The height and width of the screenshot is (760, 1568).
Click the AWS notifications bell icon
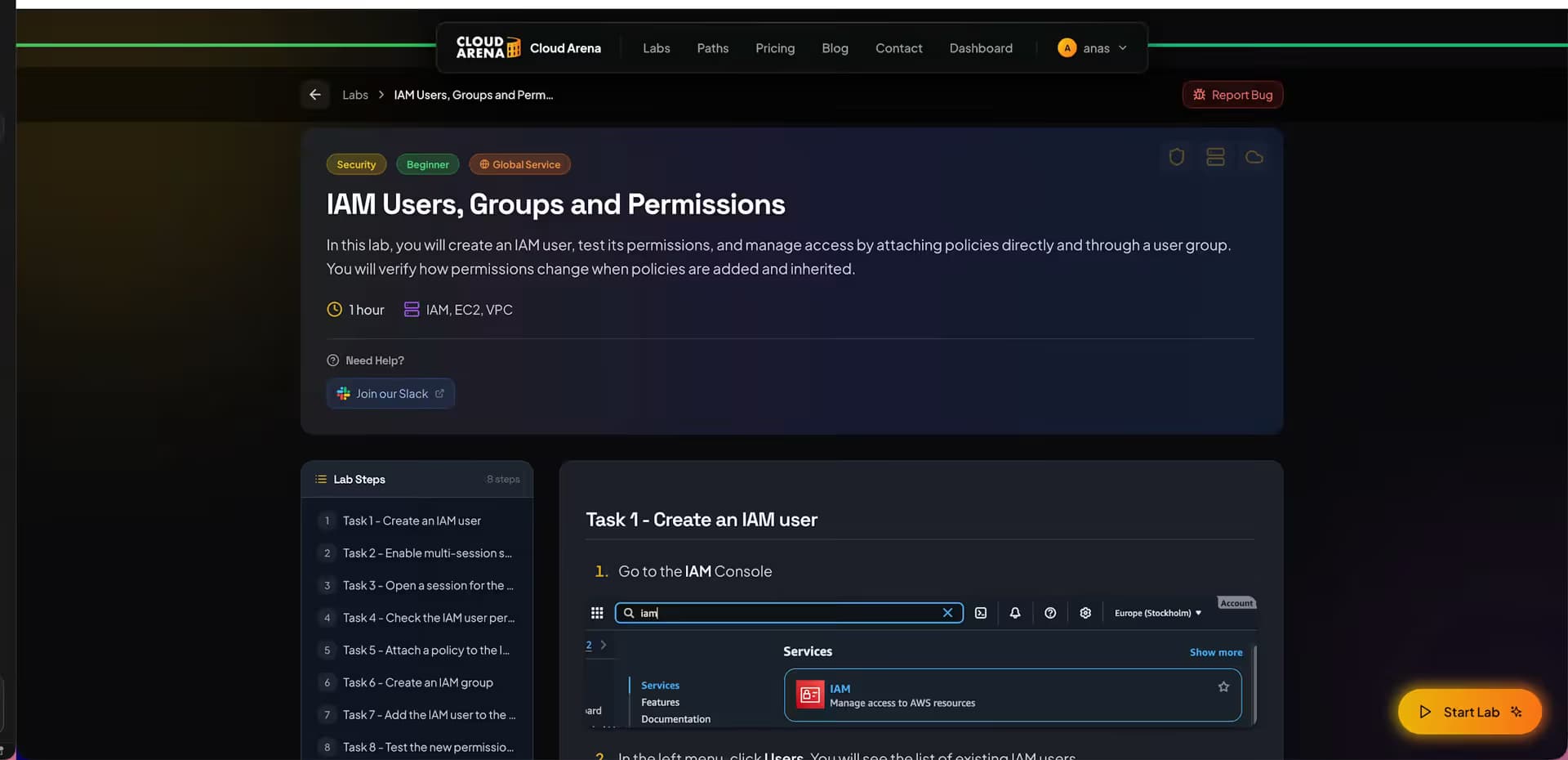coord(1015,613)
